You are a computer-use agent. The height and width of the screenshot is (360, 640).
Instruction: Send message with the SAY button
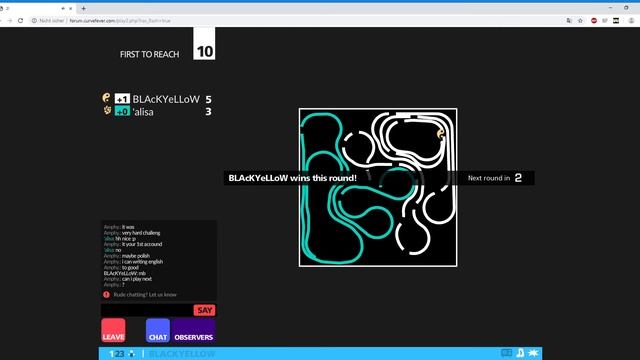pos(204,310)
